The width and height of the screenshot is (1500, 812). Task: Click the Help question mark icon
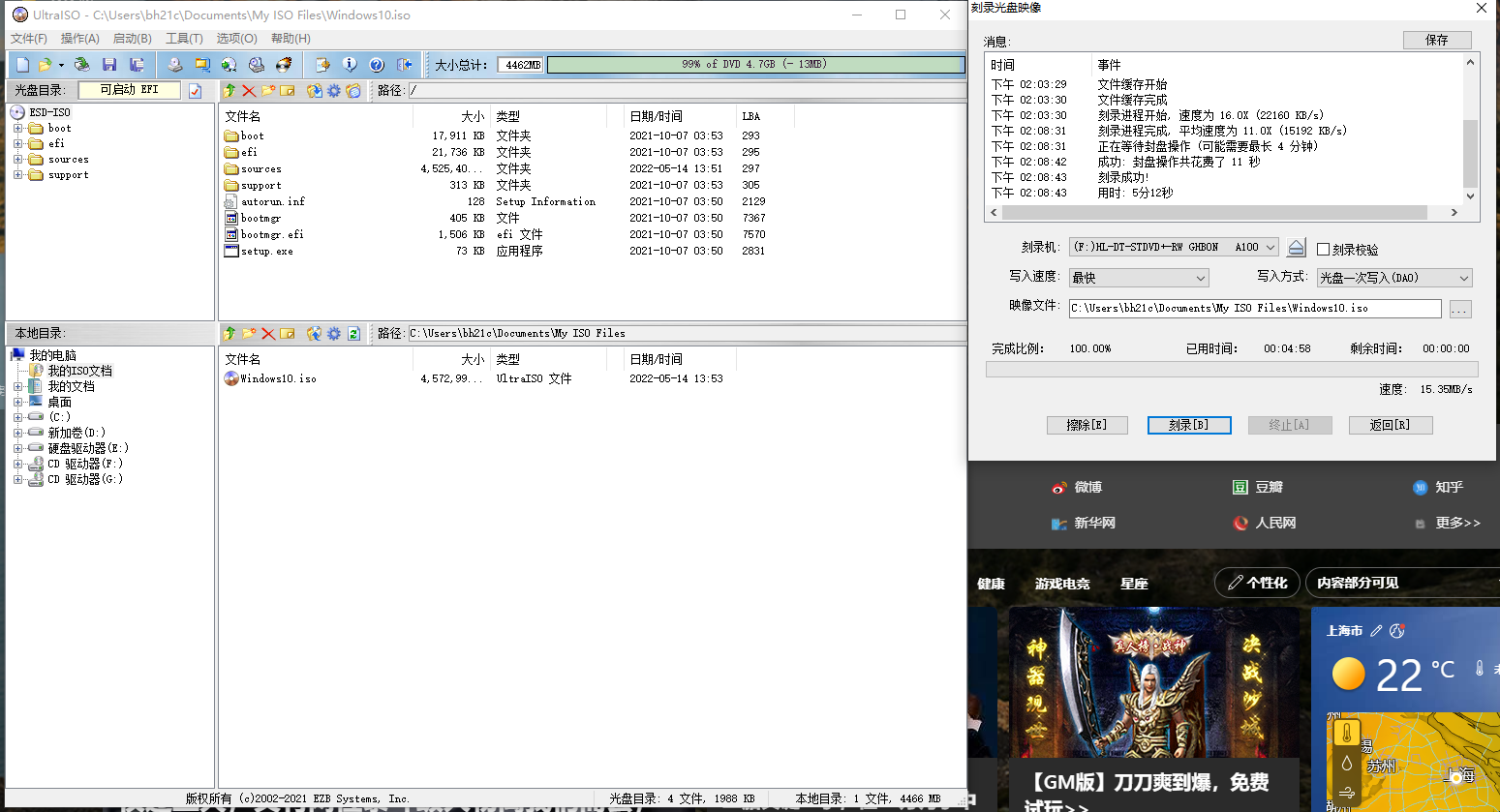(x=377, y=65)
